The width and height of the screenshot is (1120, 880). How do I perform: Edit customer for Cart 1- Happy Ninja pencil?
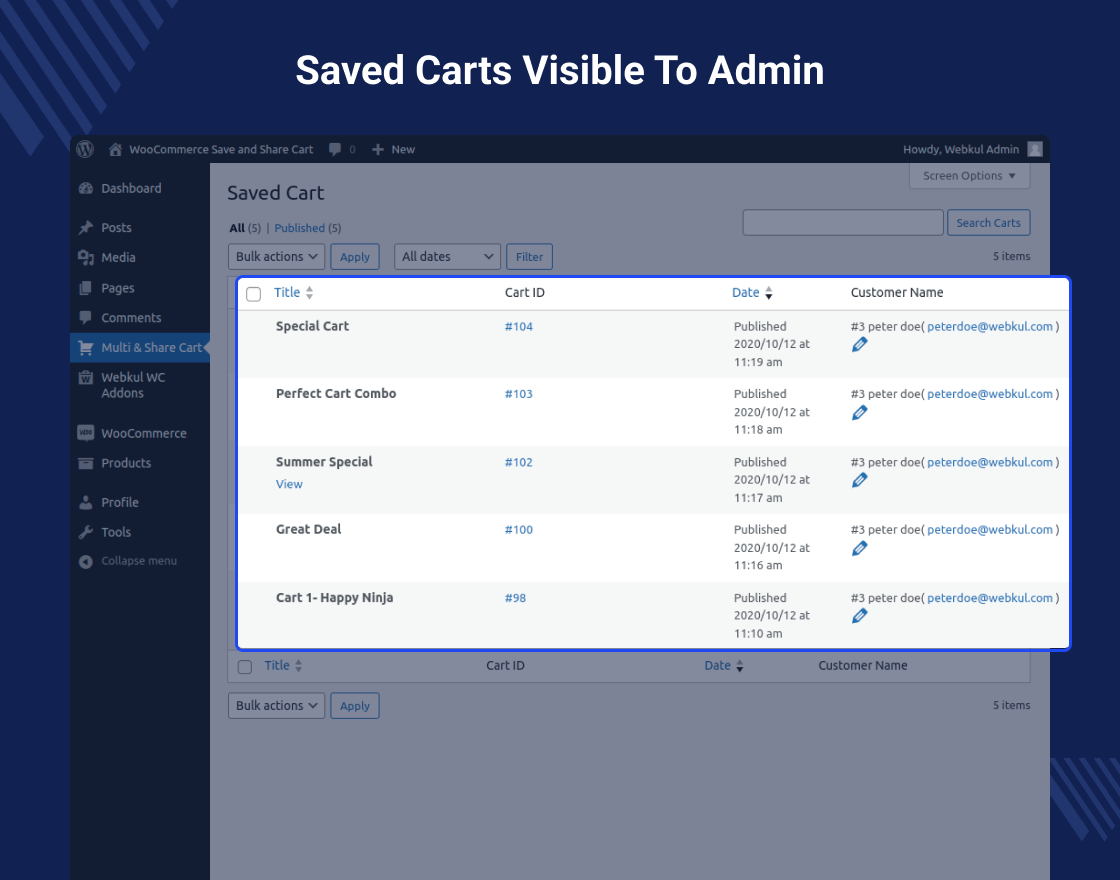click(860, 616)
